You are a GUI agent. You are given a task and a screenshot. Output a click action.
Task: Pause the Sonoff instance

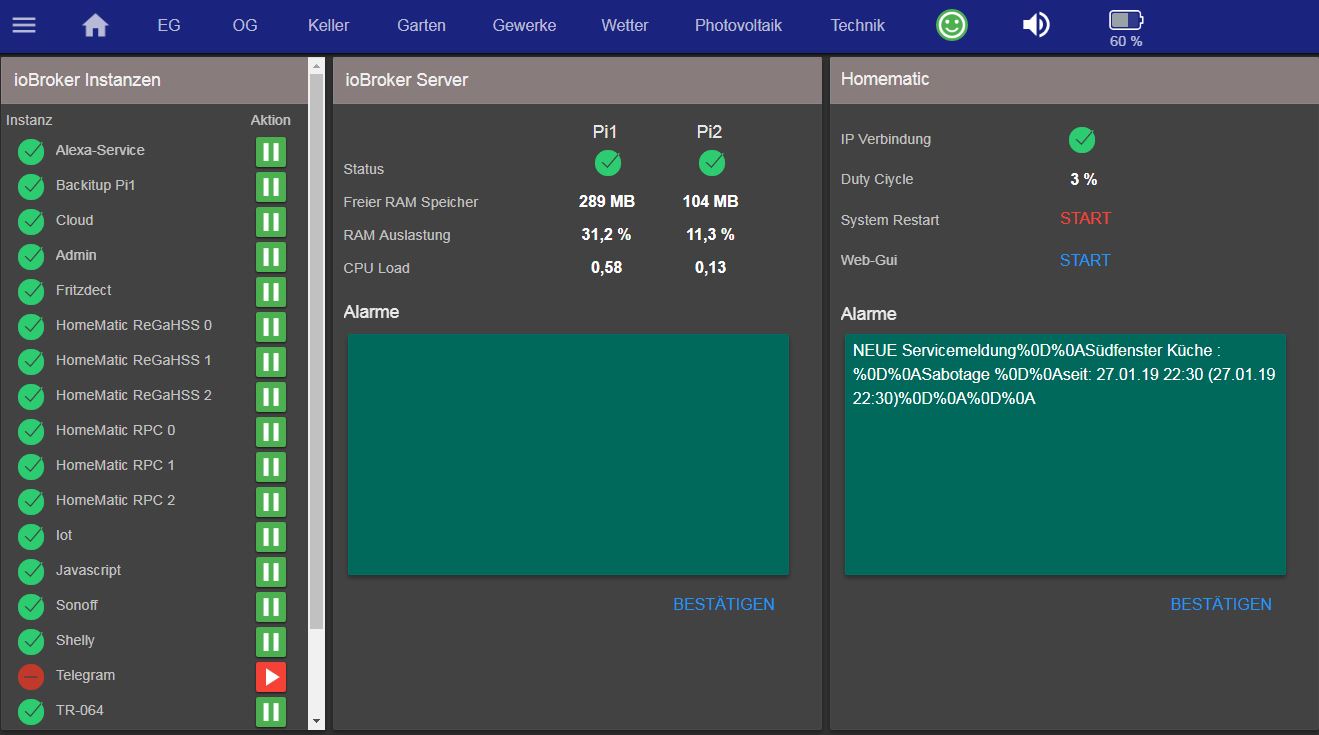point(271,607)
